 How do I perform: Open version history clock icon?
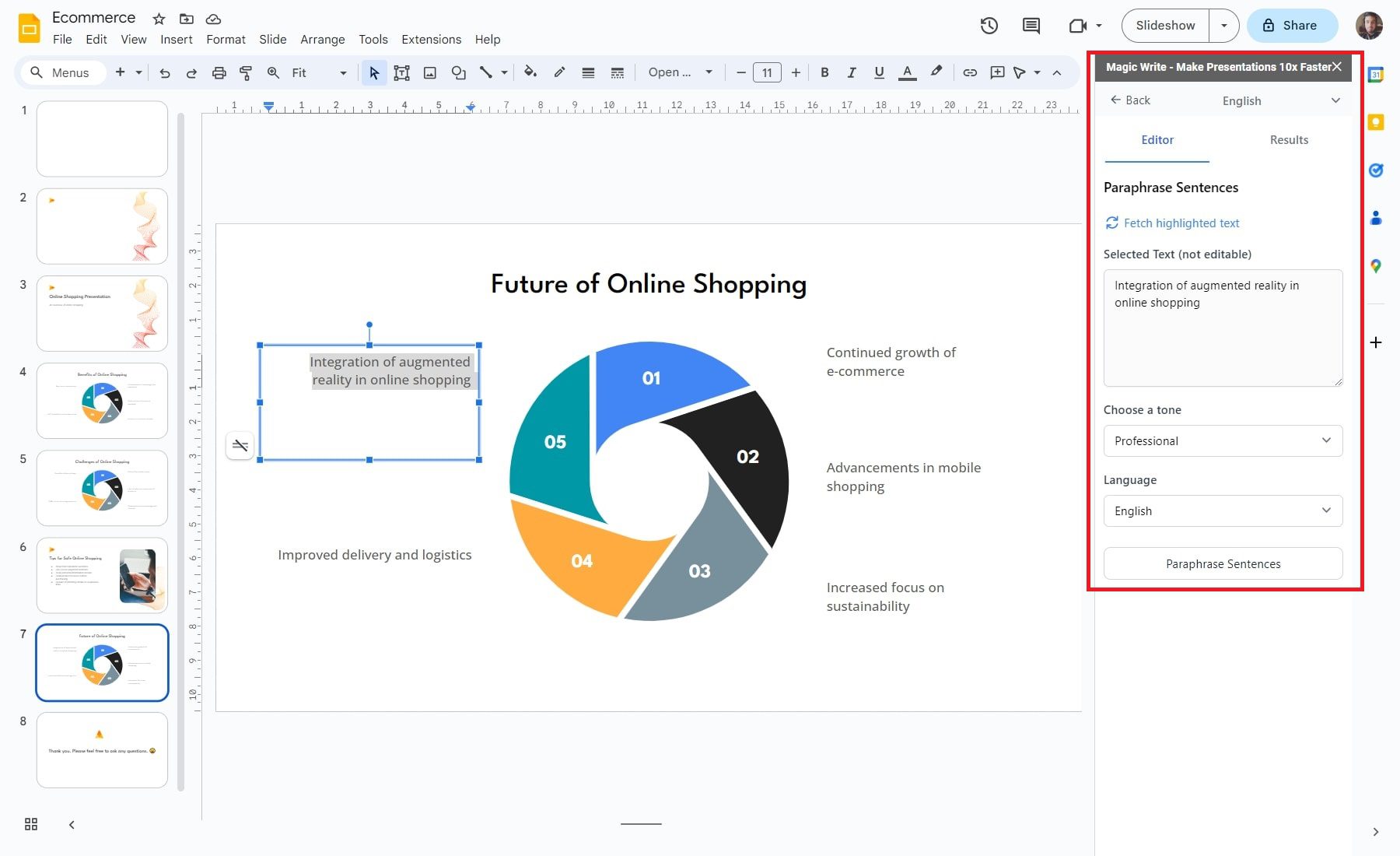point(989,26)
